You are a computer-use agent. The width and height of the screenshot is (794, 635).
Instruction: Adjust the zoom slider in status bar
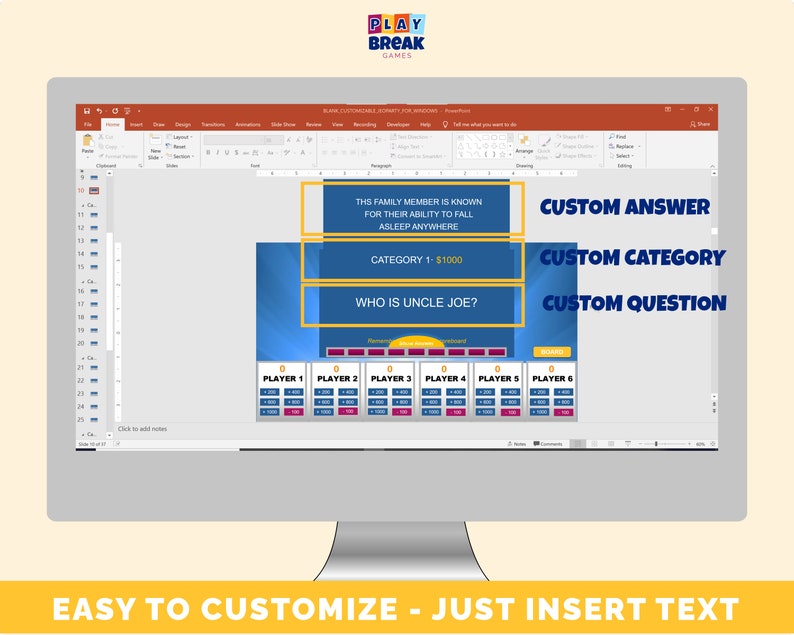(656, 444)
